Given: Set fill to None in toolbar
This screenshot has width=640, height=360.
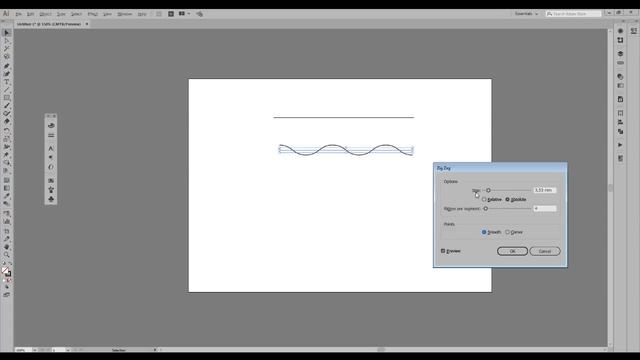Looking at the screenshot, I should click(9, 281).
